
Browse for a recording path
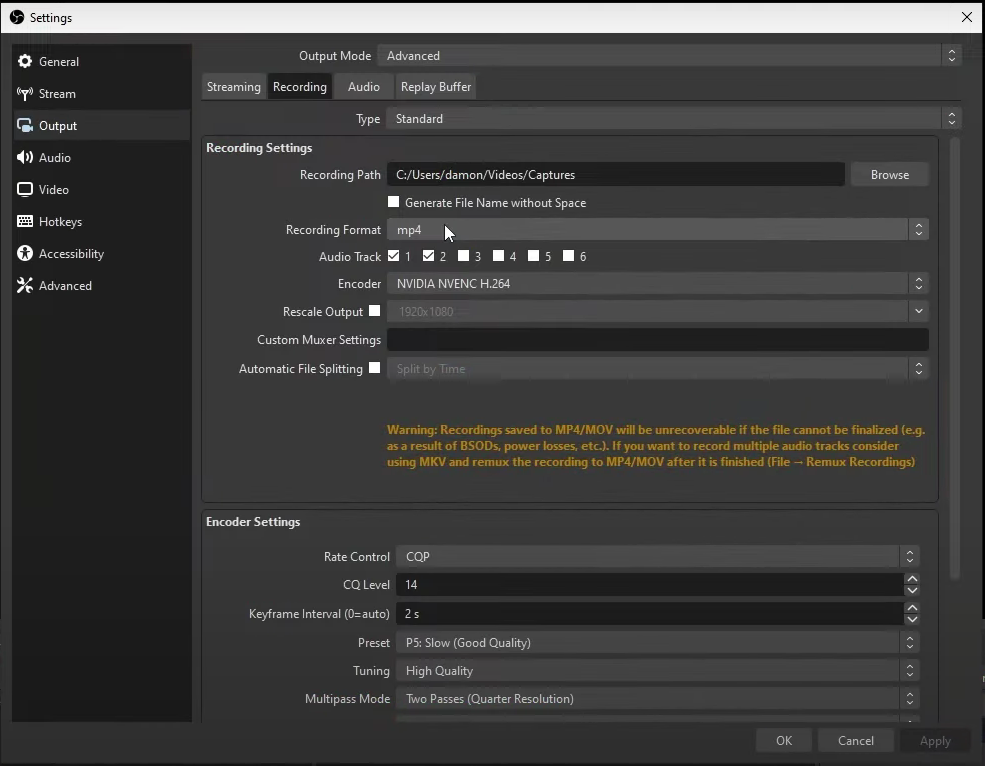889,174
